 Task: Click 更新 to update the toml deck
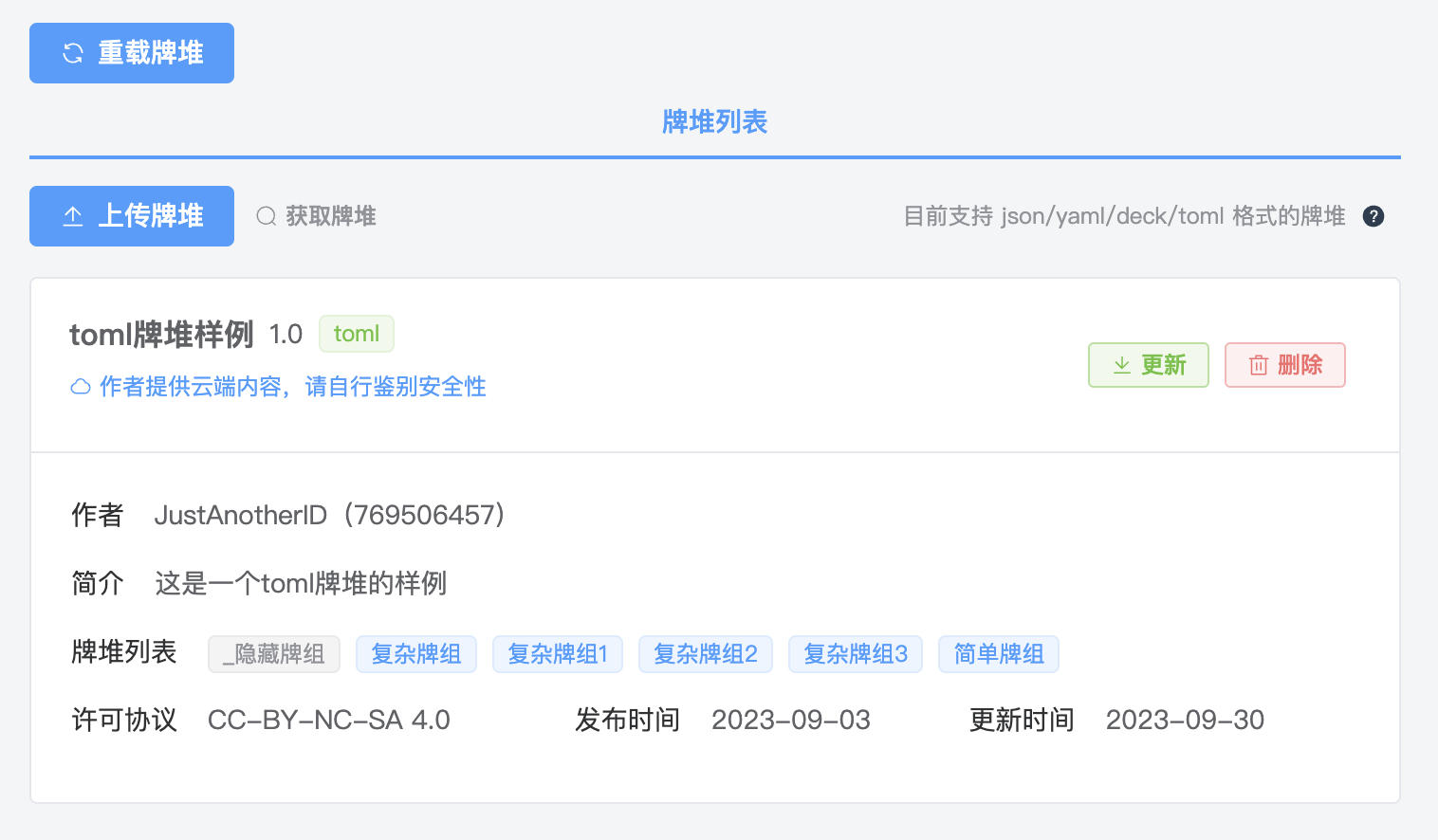click(1149, 365)
